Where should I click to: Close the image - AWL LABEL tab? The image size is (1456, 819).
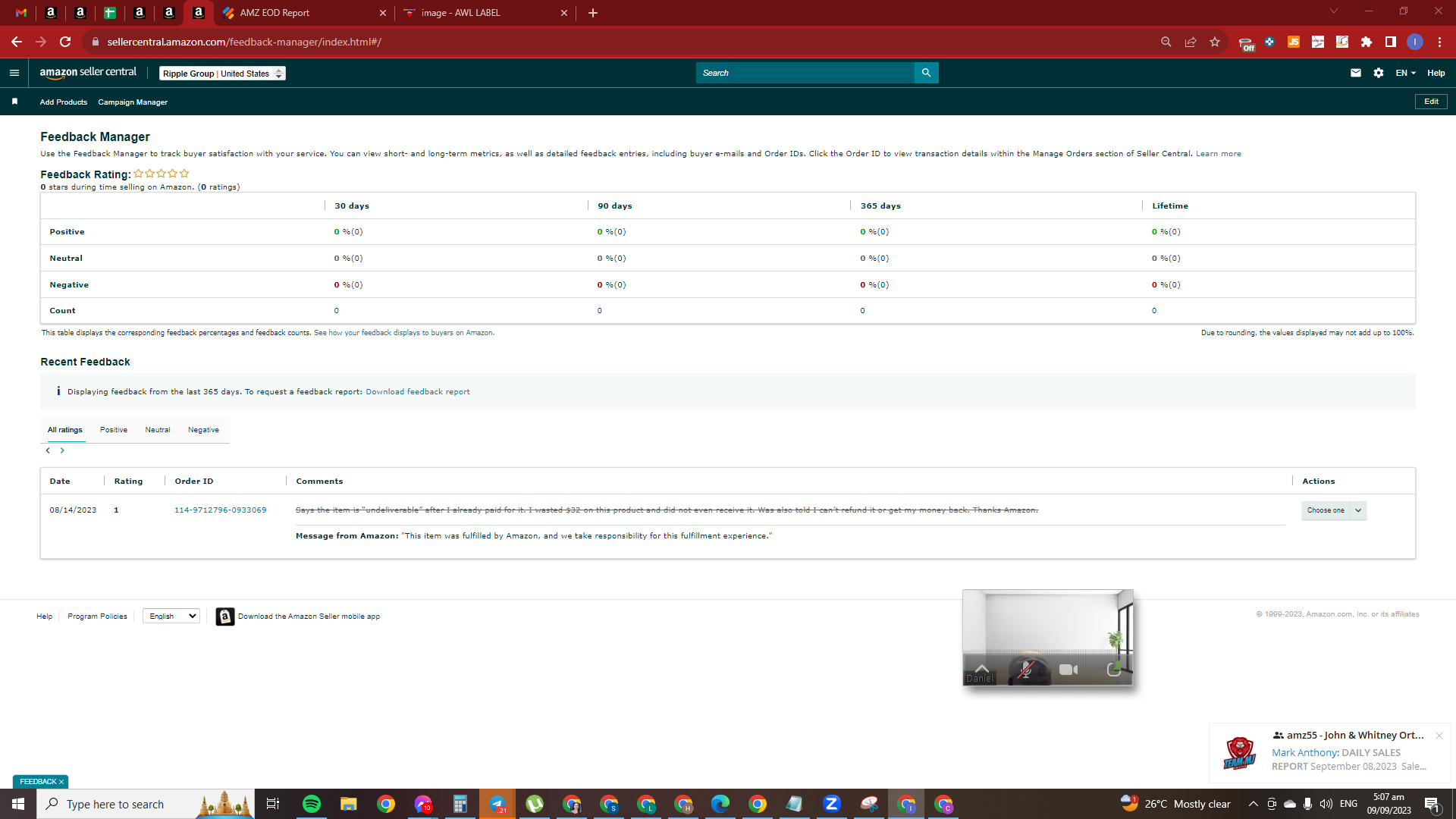tap(564, 13)
